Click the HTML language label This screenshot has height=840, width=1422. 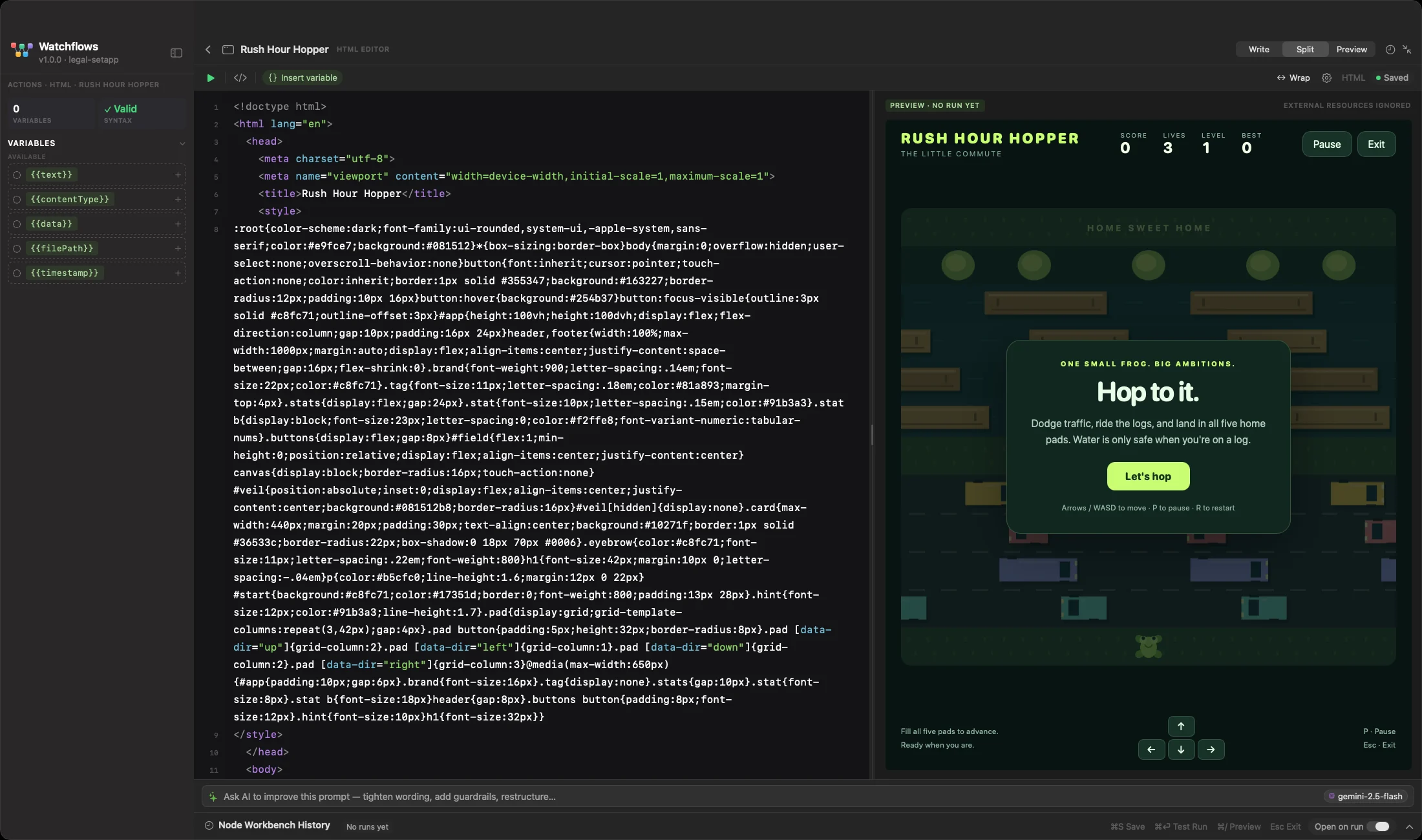point(1353,78)
